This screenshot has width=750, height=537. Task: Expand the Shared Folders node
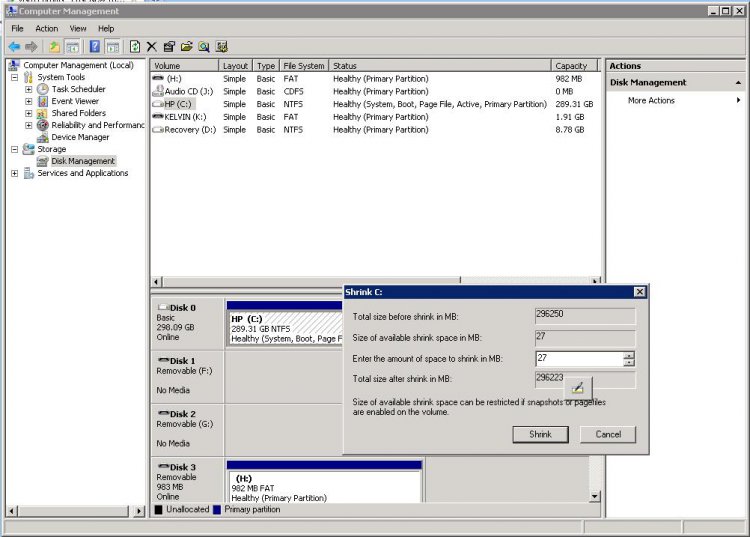click(x=29, y=113)
